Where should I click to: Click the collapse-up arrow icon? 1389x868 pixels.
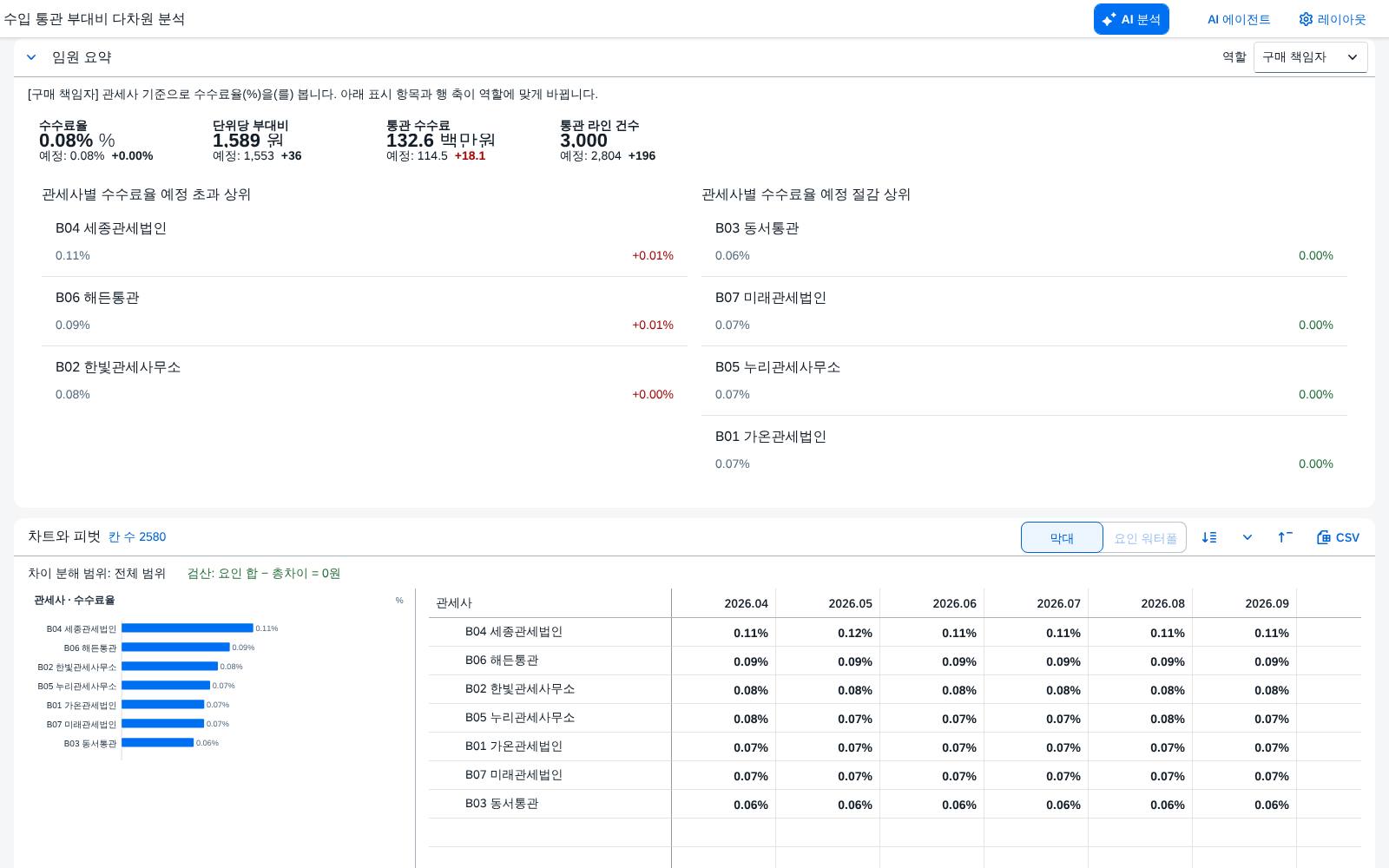(1285, 537)
